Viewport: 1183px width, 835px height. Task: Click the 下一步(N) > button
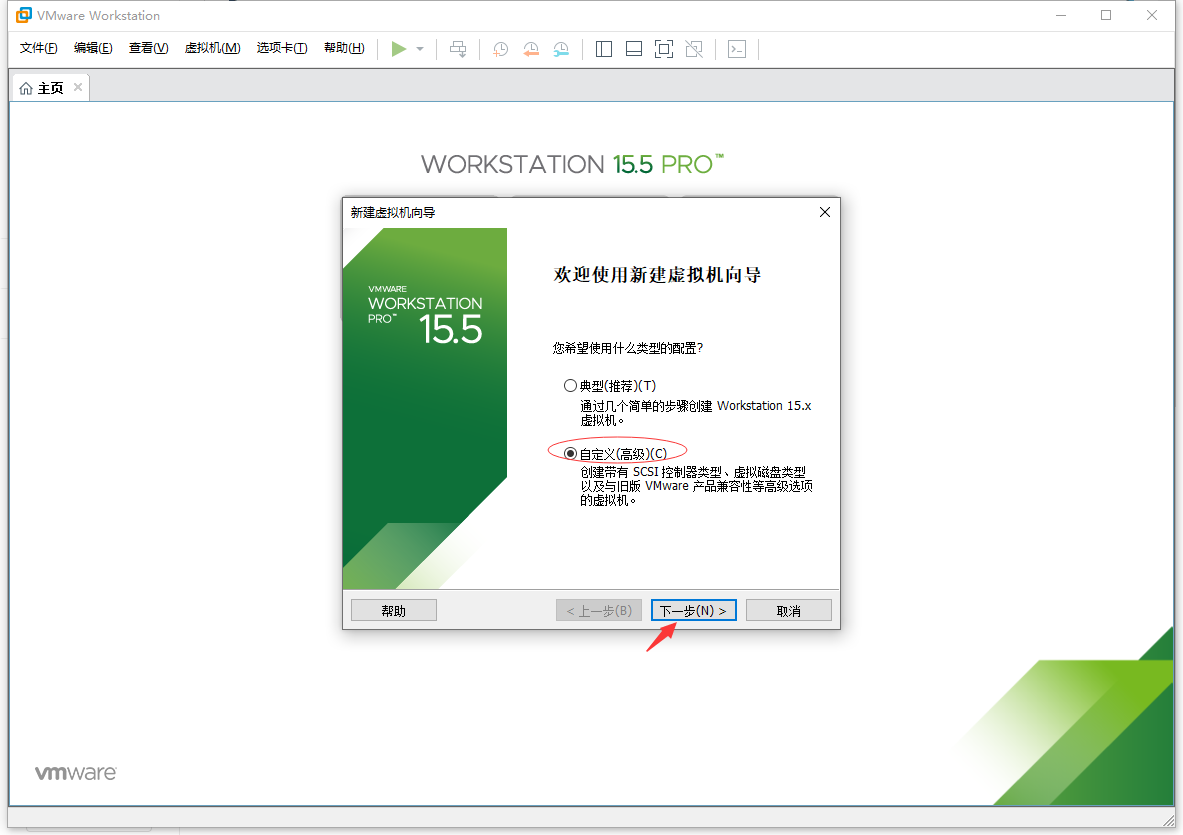pos(693,610)
